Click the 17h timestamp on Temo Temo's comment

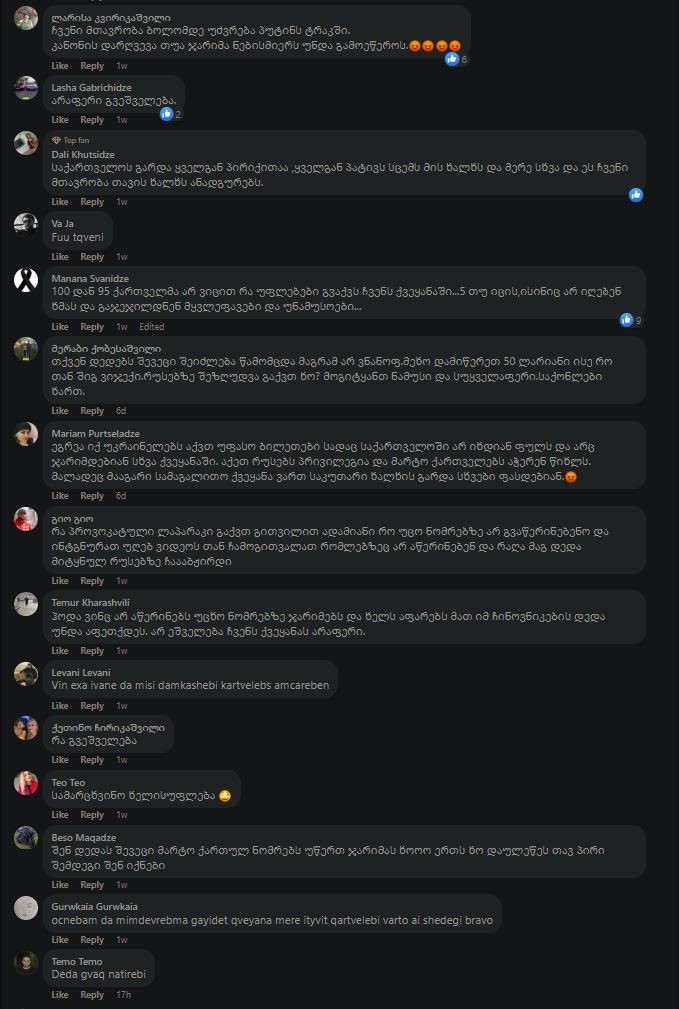[x=123, y=995]
